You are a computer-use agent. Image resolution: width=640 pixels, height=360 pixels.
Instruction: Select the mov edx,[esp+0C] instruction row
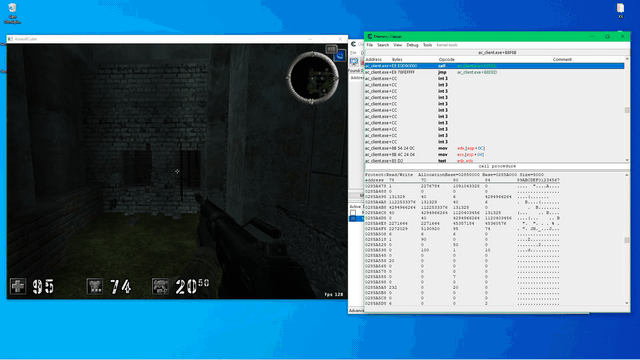494,148
